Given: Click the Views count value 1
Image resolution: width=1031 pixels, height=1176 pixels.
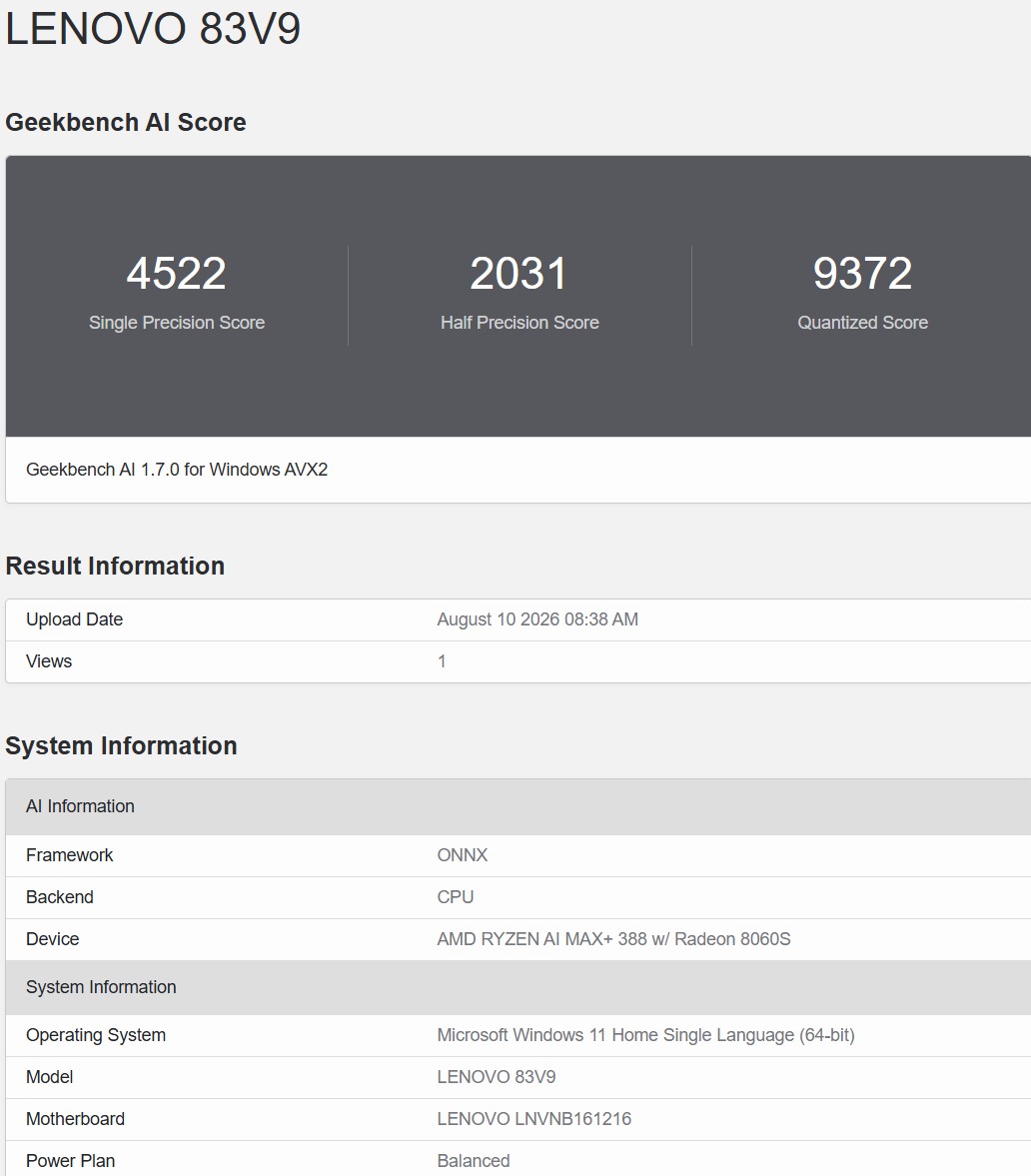Looking at the screenshot, I should pos(442,661).
